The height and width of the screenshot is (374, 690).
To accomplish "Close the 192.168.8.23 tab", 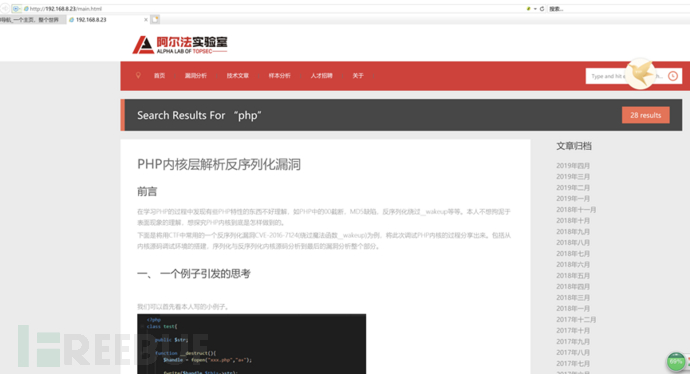I will [146, 20].
